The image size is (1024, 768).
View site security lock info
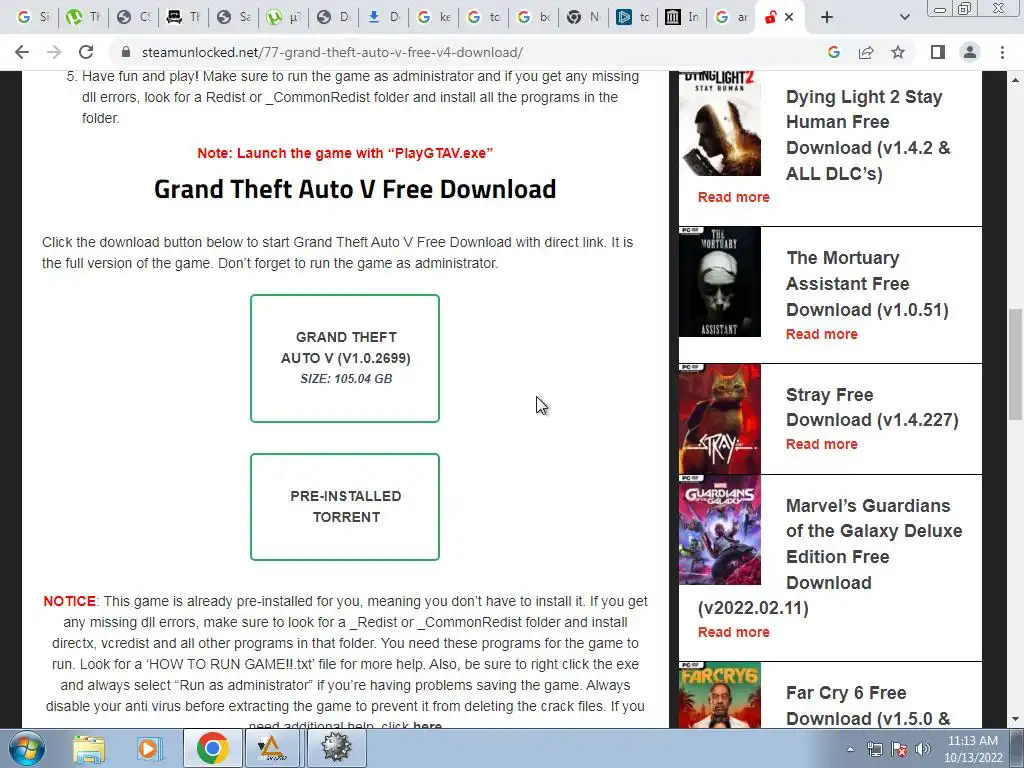pos(126,52)
